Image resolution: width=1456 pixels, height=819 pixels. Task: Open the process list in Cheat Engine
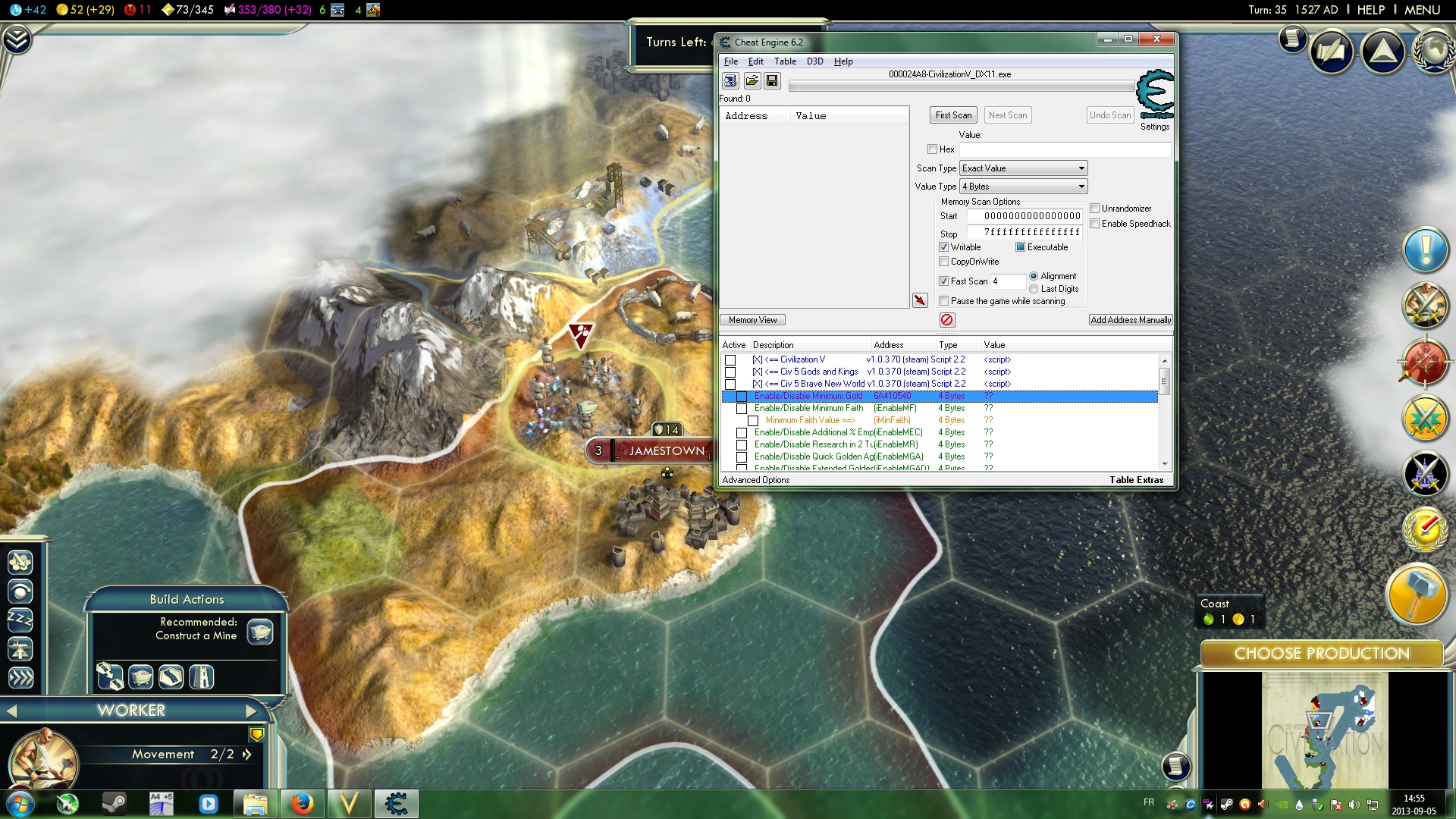pos(730,80)
